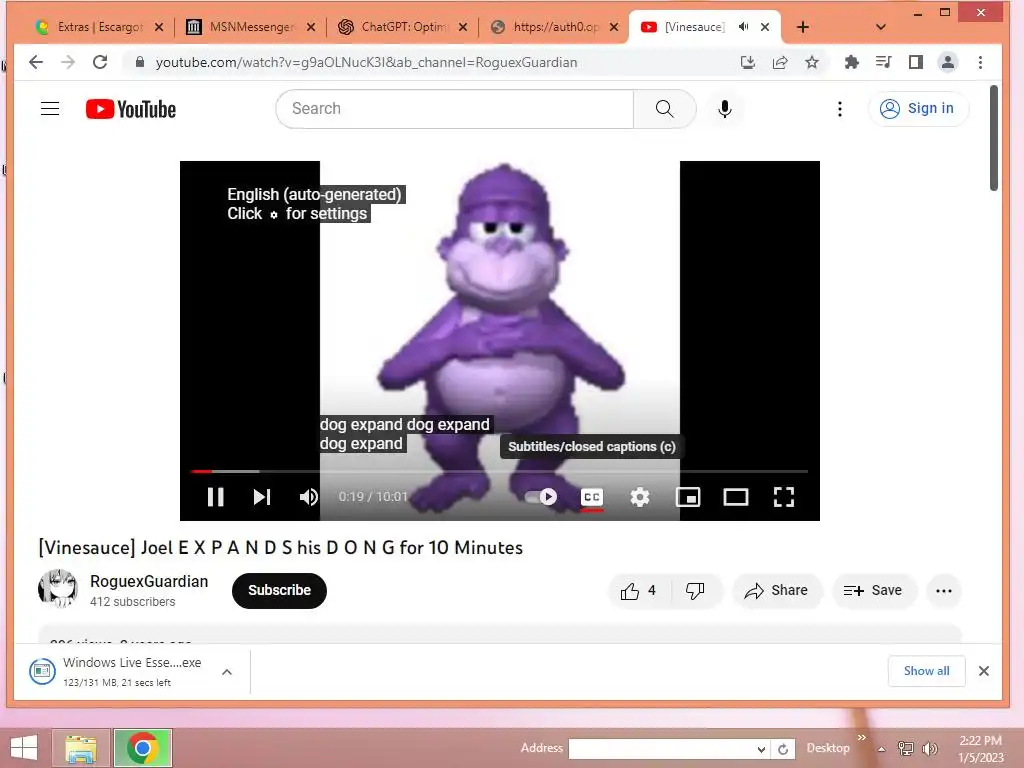Image resolution: width=1024 pixels, height=768 pixels.
Task: Click the Sign in button
Action: pos(918,108)
